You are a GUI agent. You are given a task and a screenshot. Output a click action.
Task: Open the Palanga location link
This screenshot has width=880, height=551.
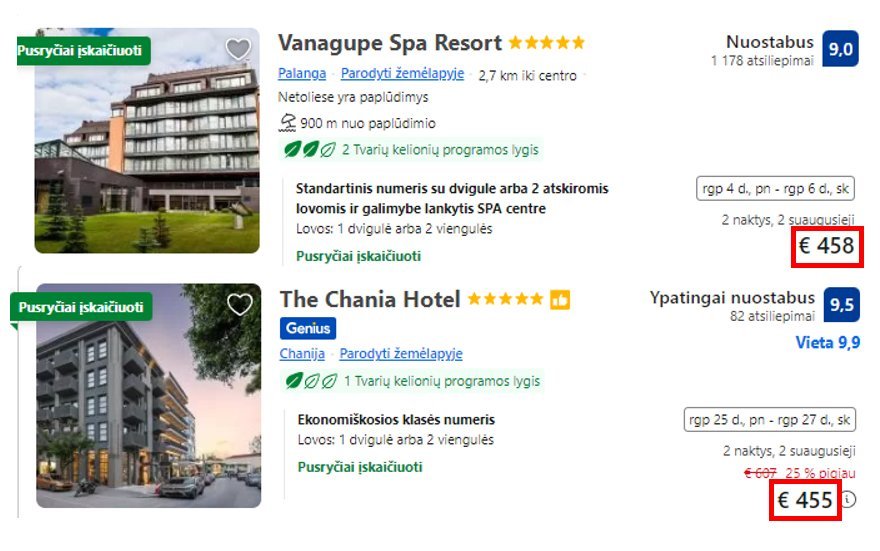pos(302,74)
